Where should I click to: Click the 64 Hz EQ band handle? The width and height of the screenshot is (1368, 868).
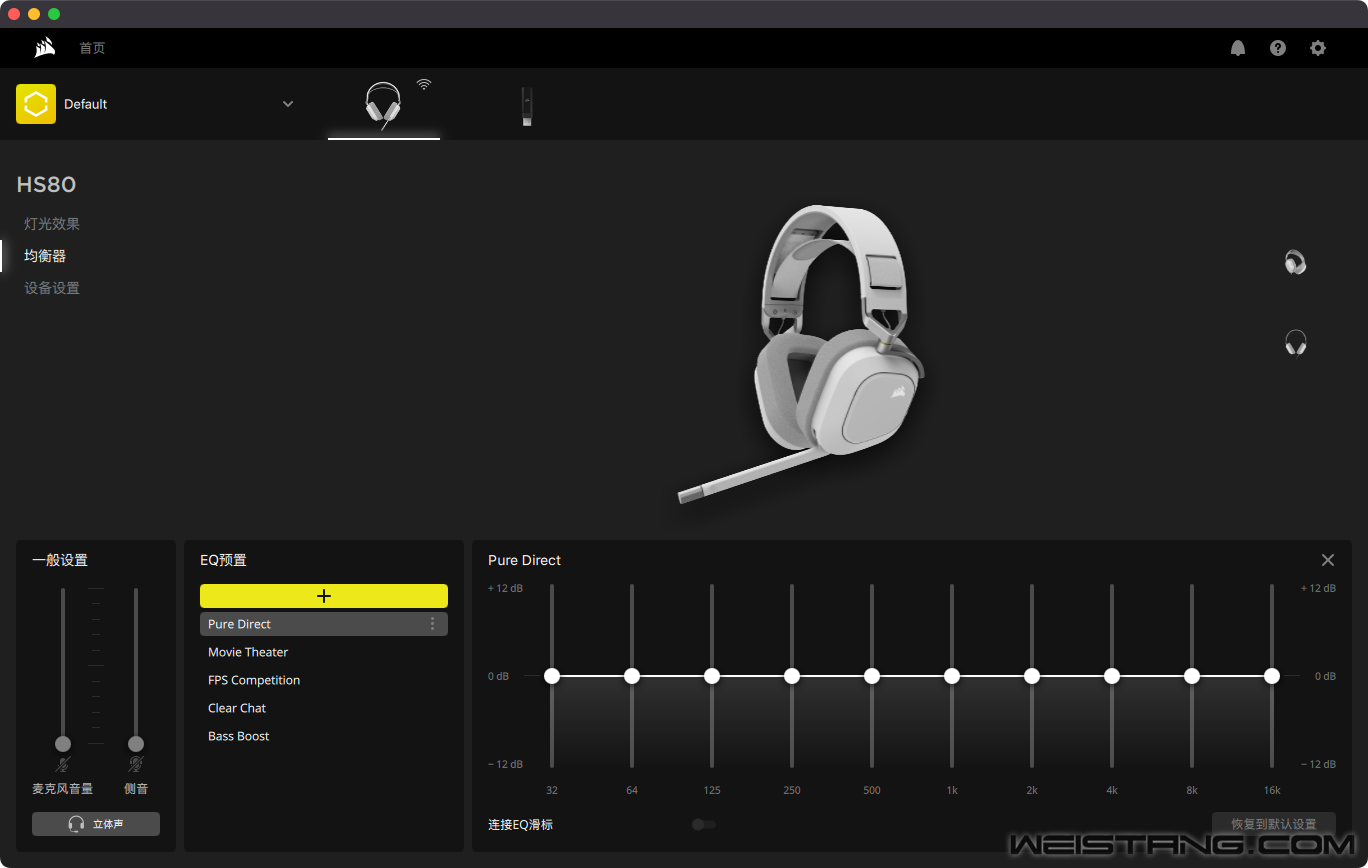632,676
